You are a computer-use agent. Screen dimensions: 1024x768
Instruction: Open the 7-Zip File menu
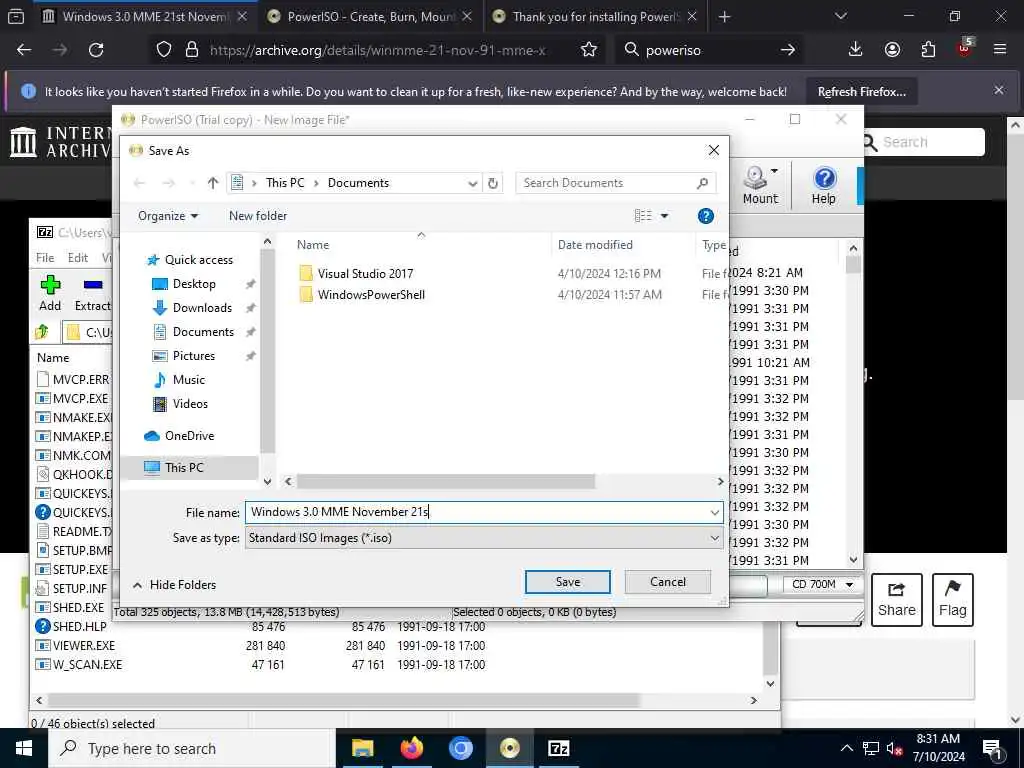tap(45, 258)
